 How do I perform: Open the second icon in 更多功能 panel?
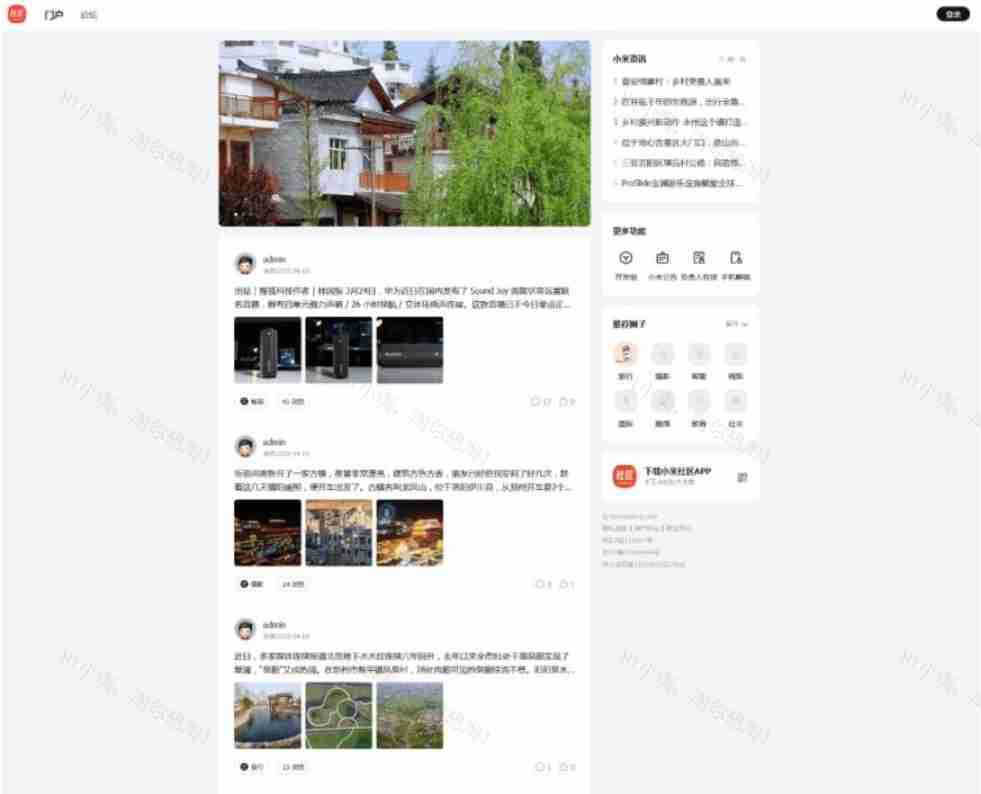pyautogui.click(x=662, y=258)
